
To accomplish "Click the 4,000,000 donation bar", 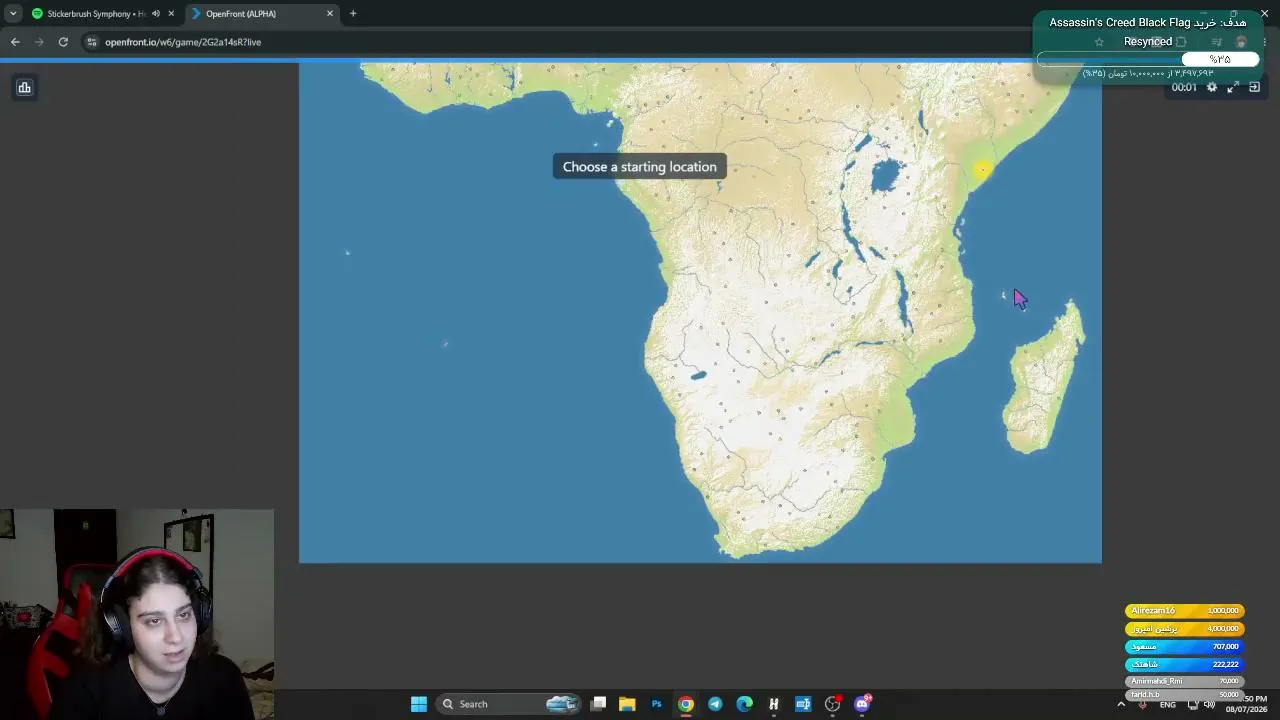I will (x=1185, y=628).
